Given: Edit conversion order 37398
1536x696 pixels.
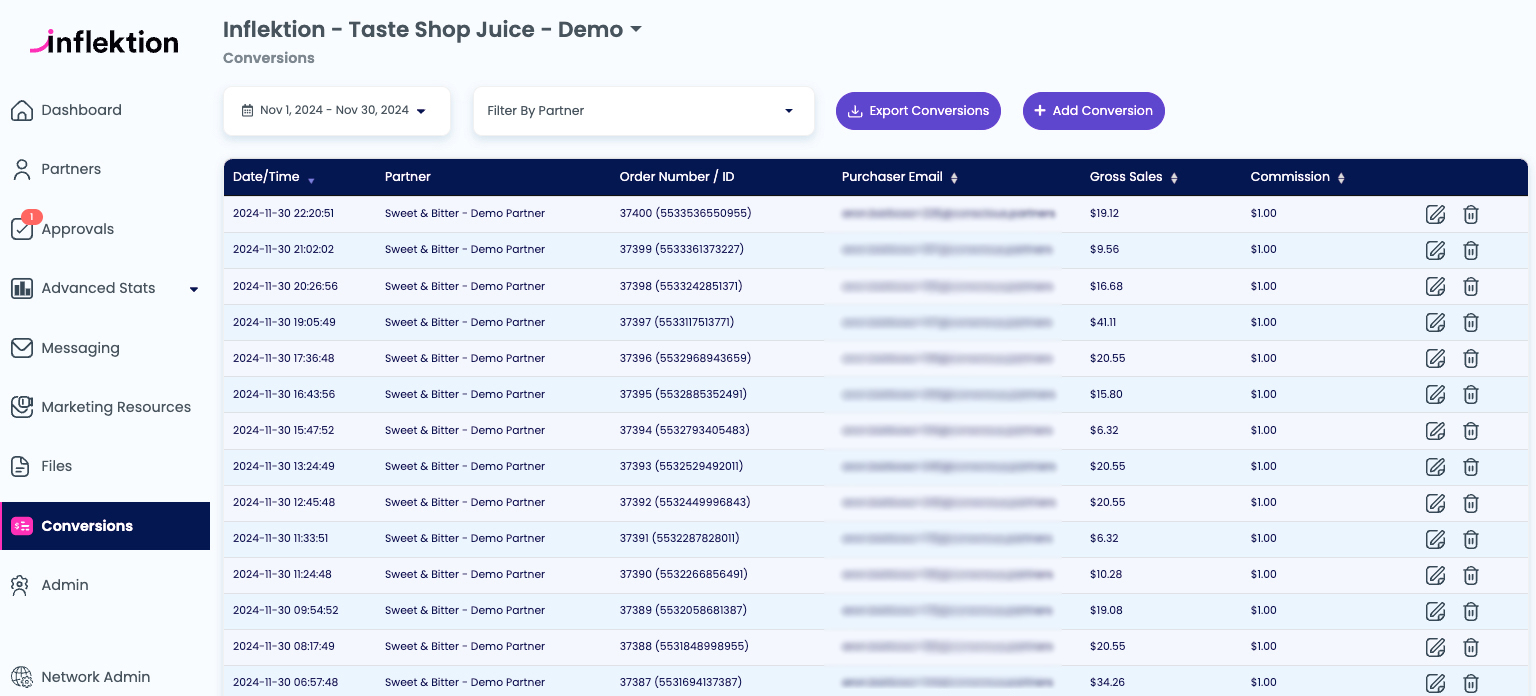Looking at the screenshot, I should tap(1435, 286).
